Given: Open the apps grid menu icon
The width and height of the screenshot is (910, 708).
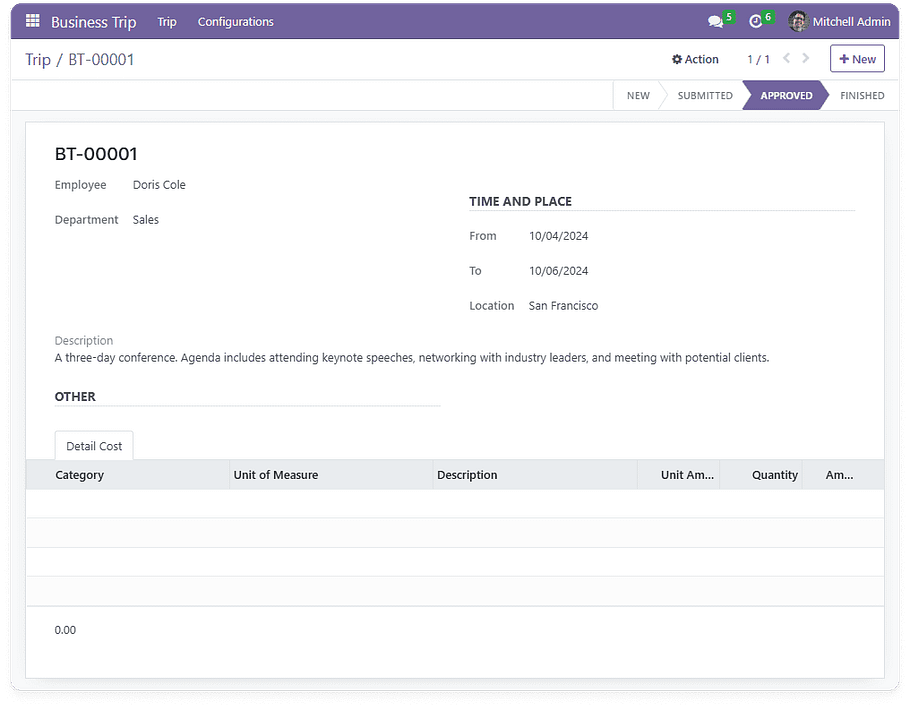Looking at the screenshot, I should click(33, 21).
